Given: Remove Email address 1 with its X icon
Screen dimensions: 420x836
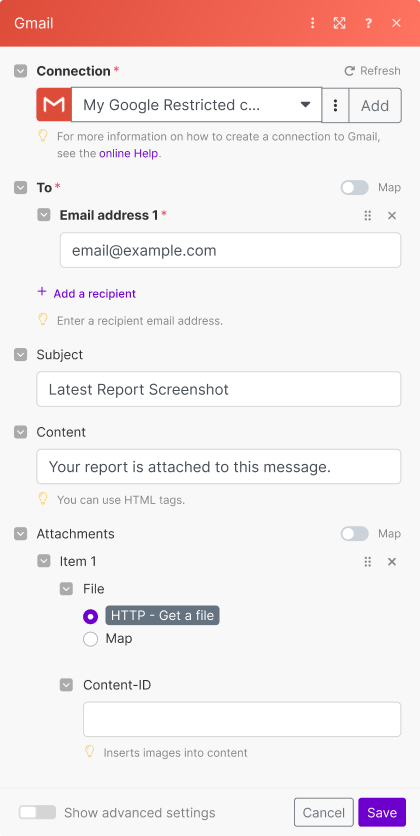Looking at the screenshot, I should pyautogui.click(x=392, y=215).
